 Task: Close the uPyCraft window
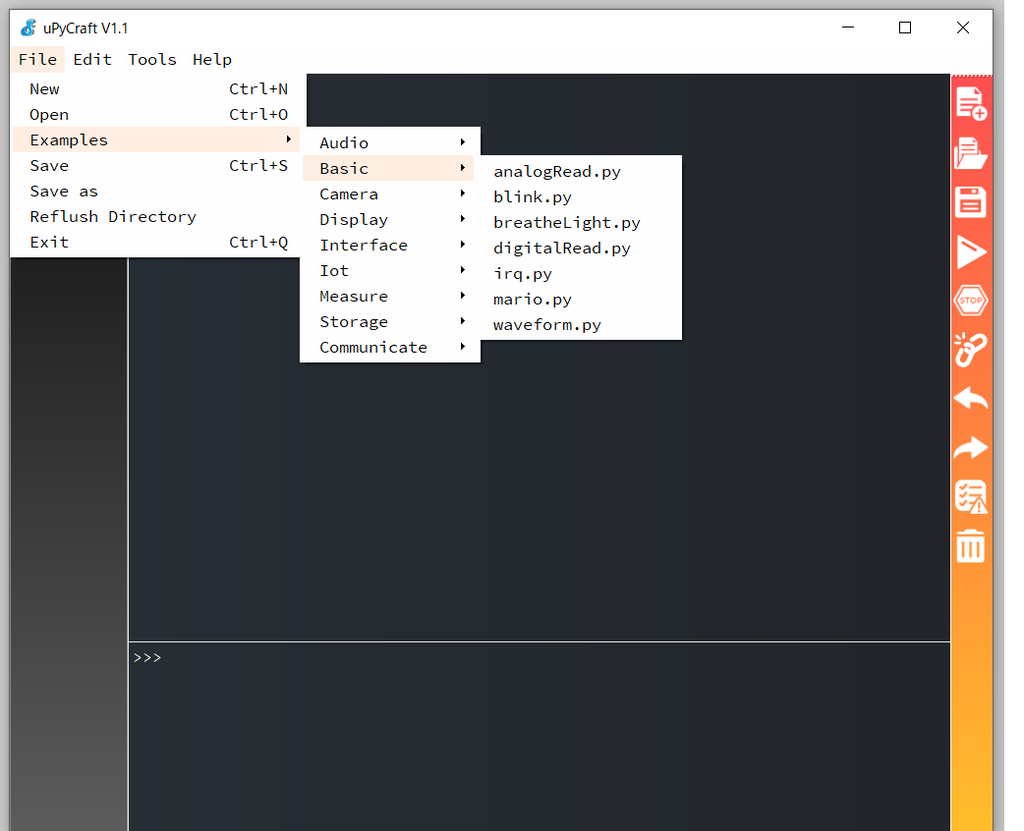(963, 27)
